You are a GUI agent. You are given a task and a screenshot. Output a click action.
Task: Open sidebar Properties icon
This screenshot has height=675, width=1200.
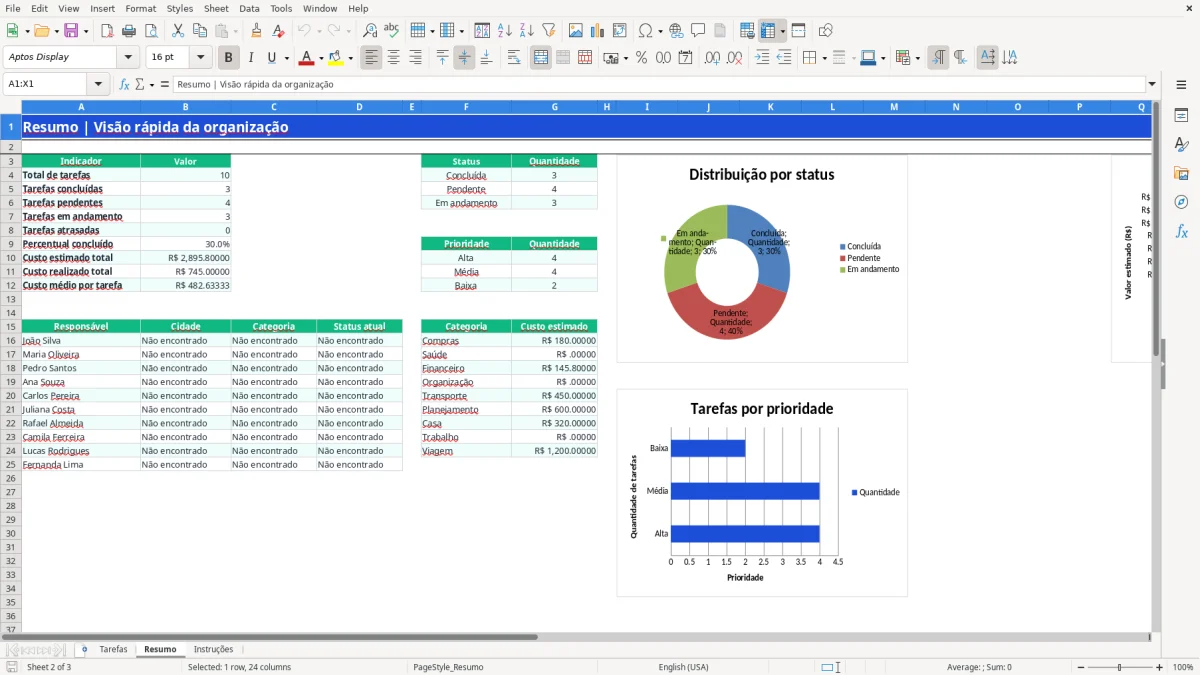coord(1181,115)
